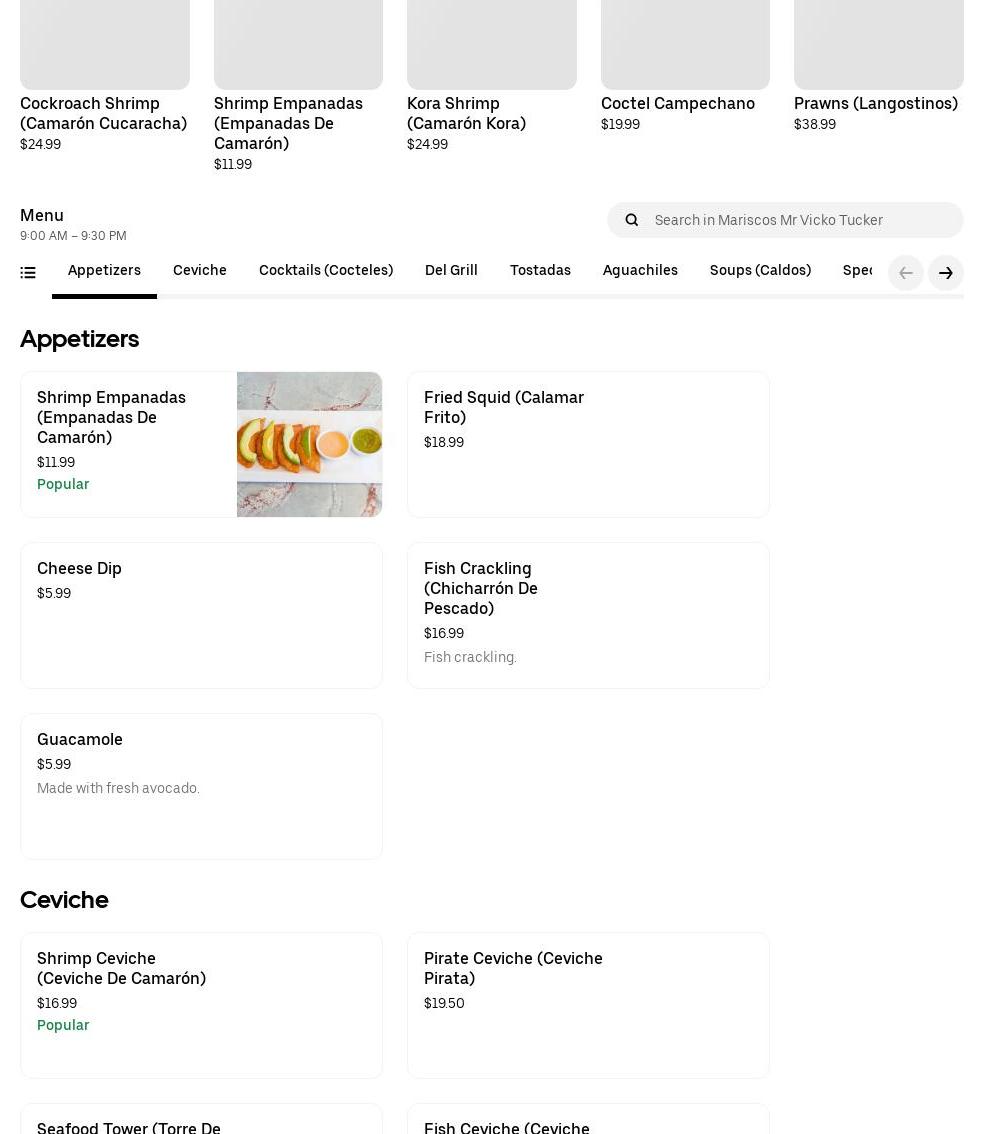Type in the Mariscos Mr Vicko search field

coord(800,220)
